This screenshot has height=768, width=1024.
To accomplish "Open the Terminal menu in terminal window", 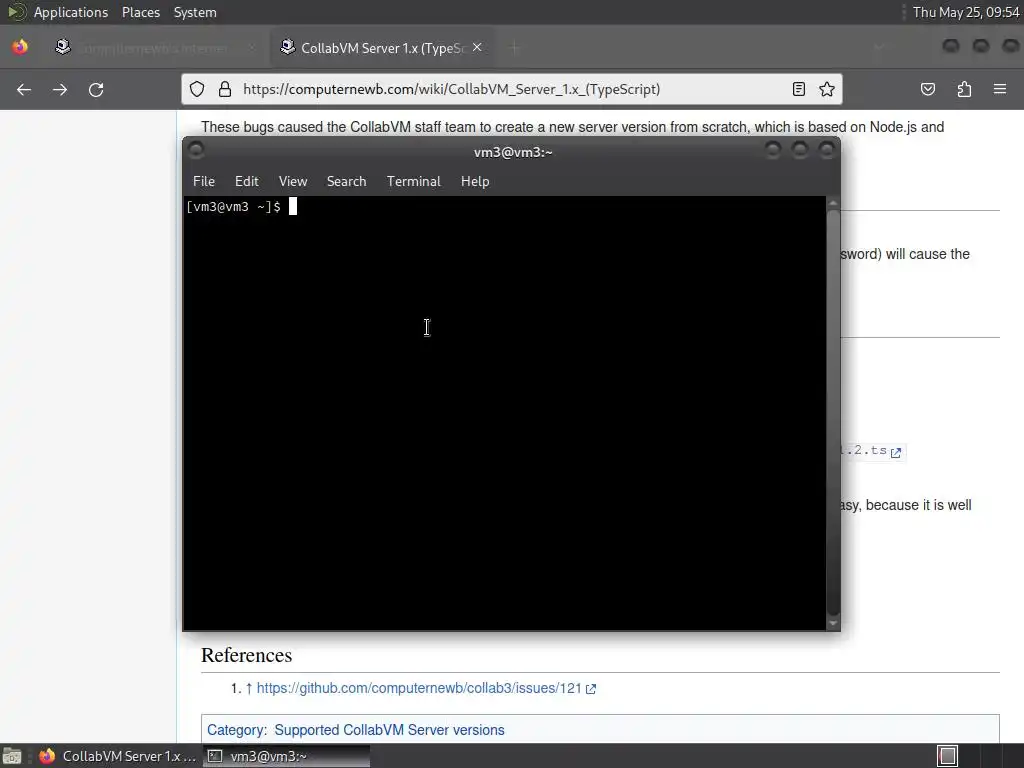I will point(413,182).
